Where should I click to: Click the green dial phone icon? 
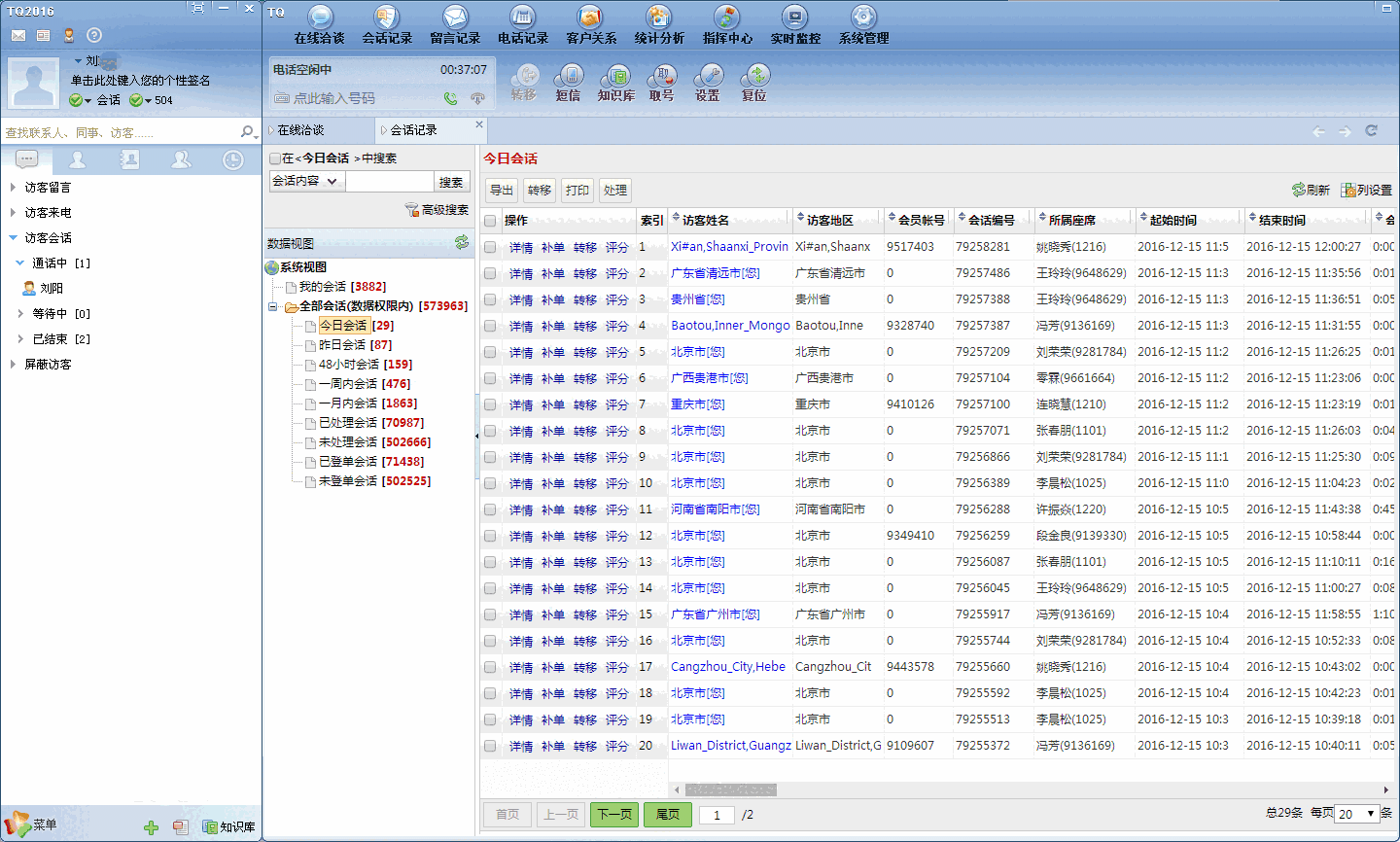coord(450,98)
